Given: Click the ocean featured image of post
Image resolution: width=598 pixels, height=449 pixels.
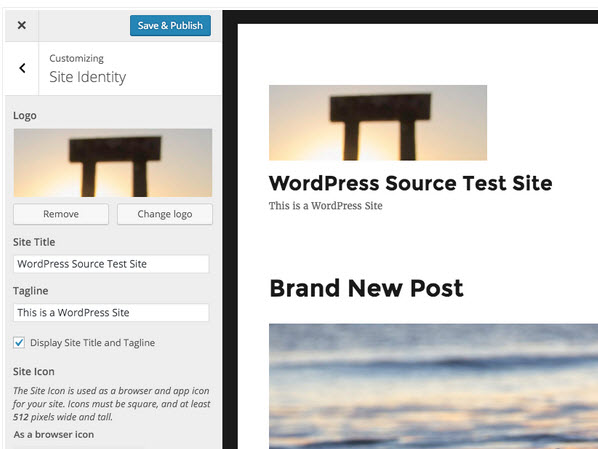Looking at the screenshot, I should [433, 386].
